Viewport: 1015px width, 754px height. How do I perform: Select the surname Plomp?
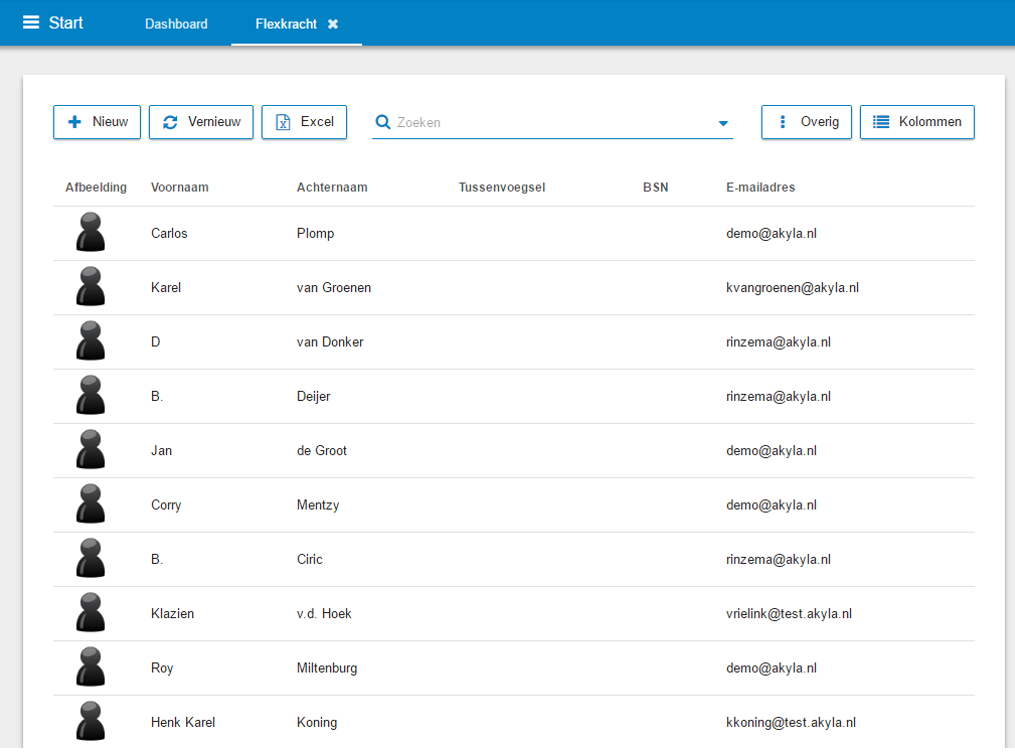click(315, 234)
